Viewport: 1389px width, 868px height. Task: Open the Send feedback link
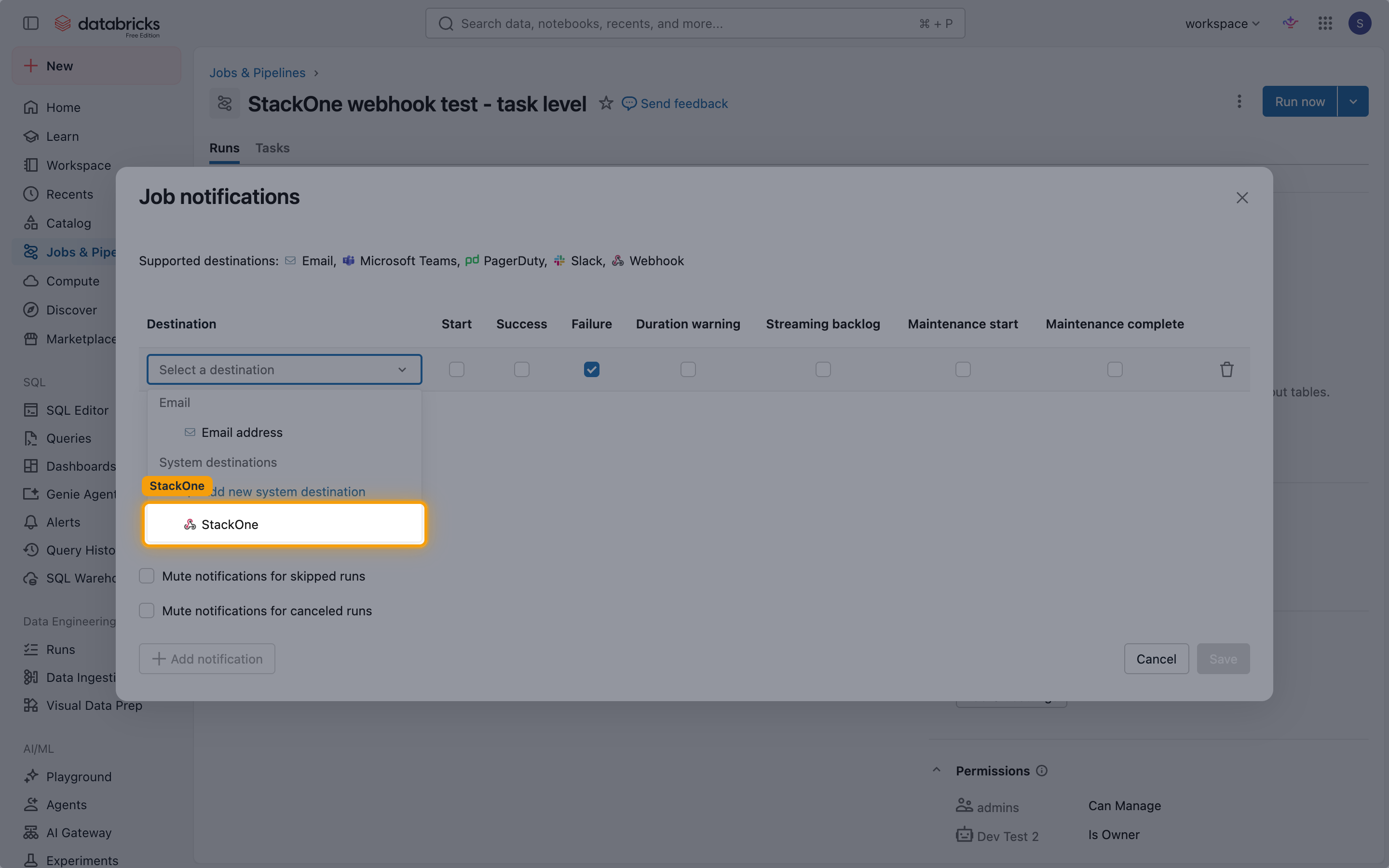coord(674,103)
